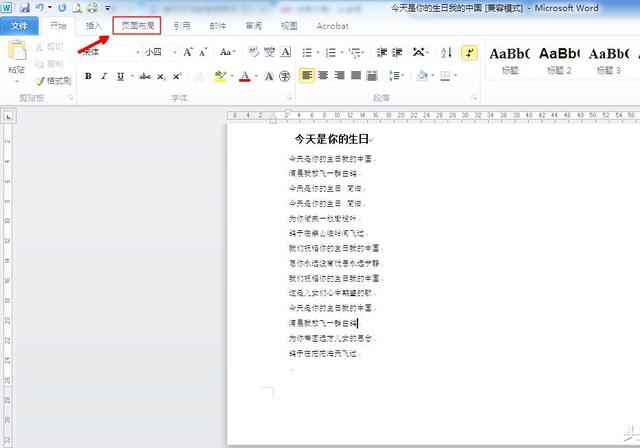640x448 pixels.
Task: Click the 复制 (Copy) button
Action: (49, 64)
